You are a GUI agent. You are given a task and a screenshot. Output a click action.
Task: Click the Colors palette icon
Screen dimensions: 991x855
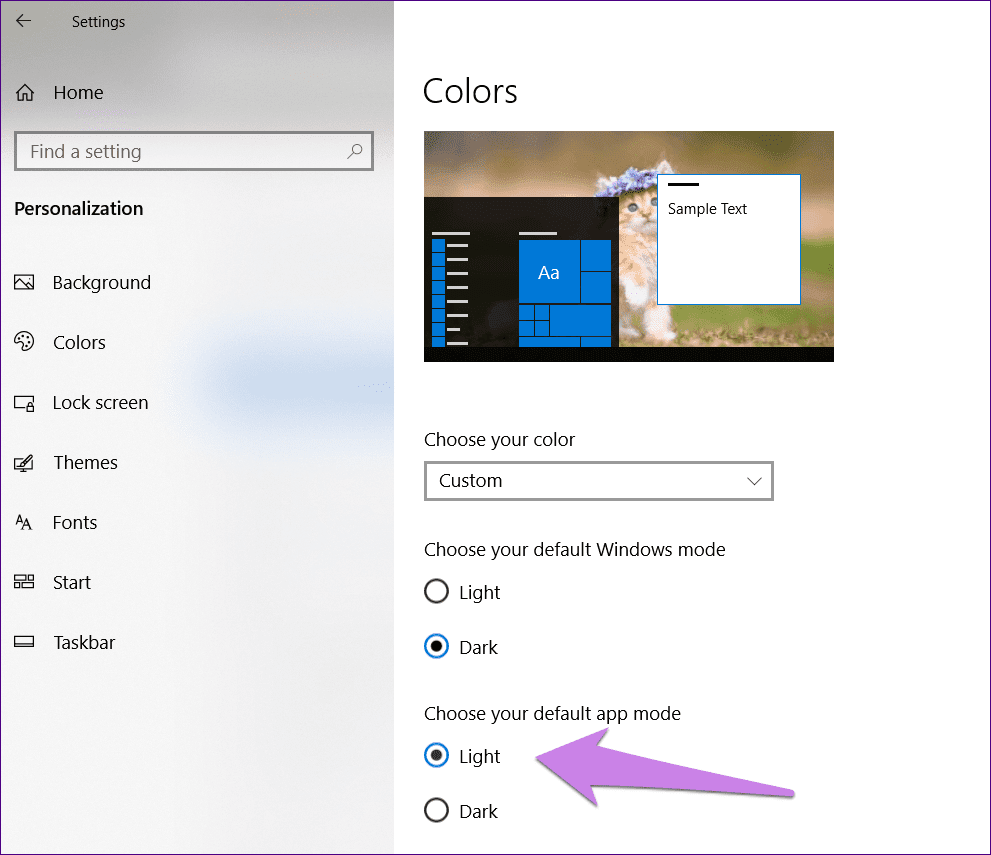point(24,342)
